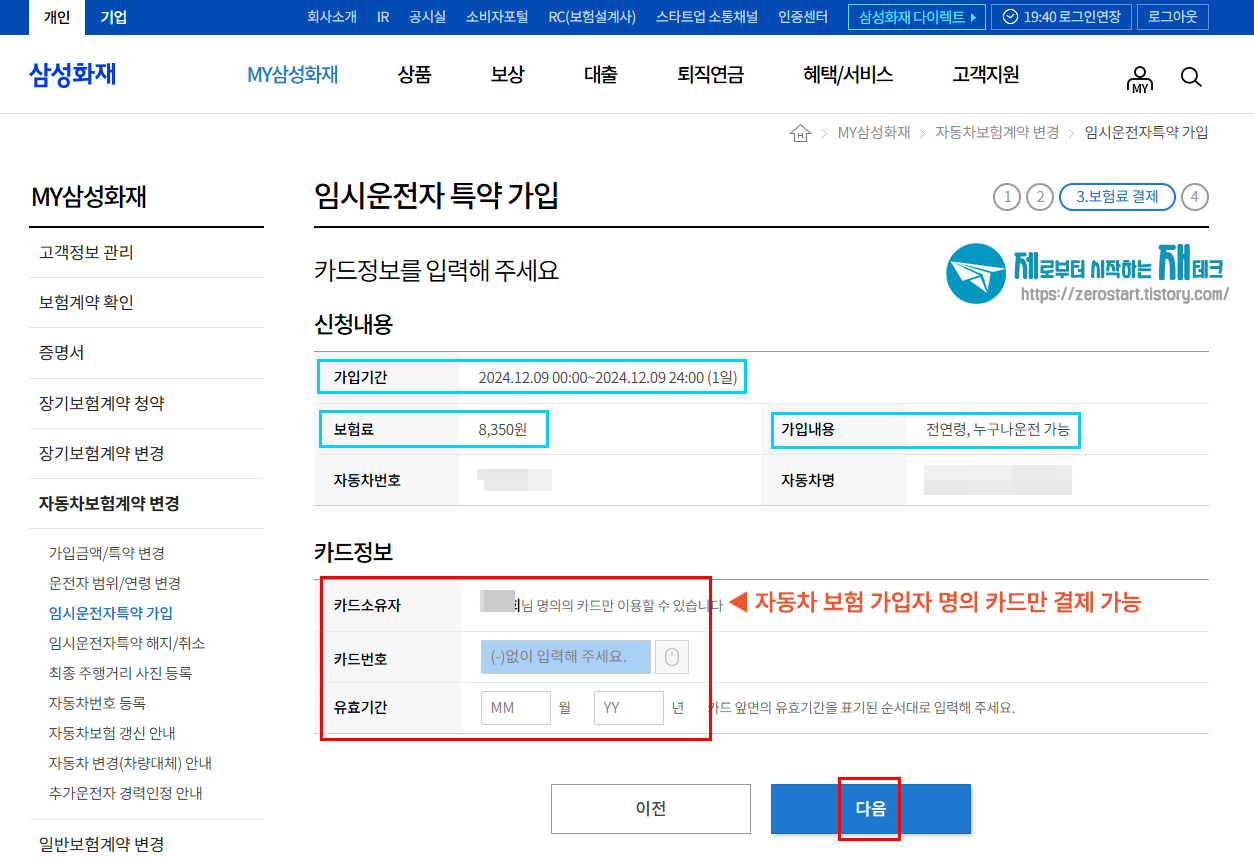
Task: Open 보험계약 확인 sidebar item
Action: 146,303
